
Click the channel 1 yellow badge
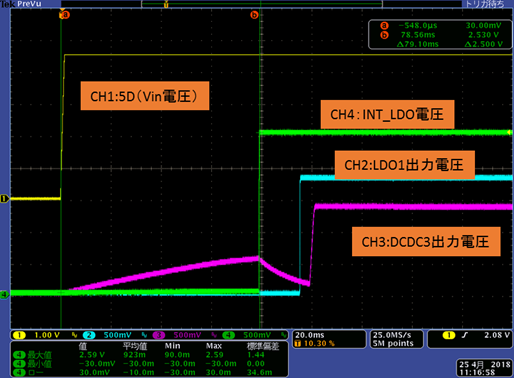tap(19, 335)
